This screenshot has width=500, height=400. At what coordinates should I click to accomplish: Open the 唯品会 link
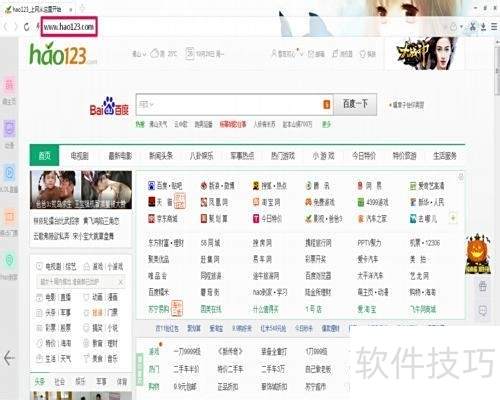tap(157, 276)
